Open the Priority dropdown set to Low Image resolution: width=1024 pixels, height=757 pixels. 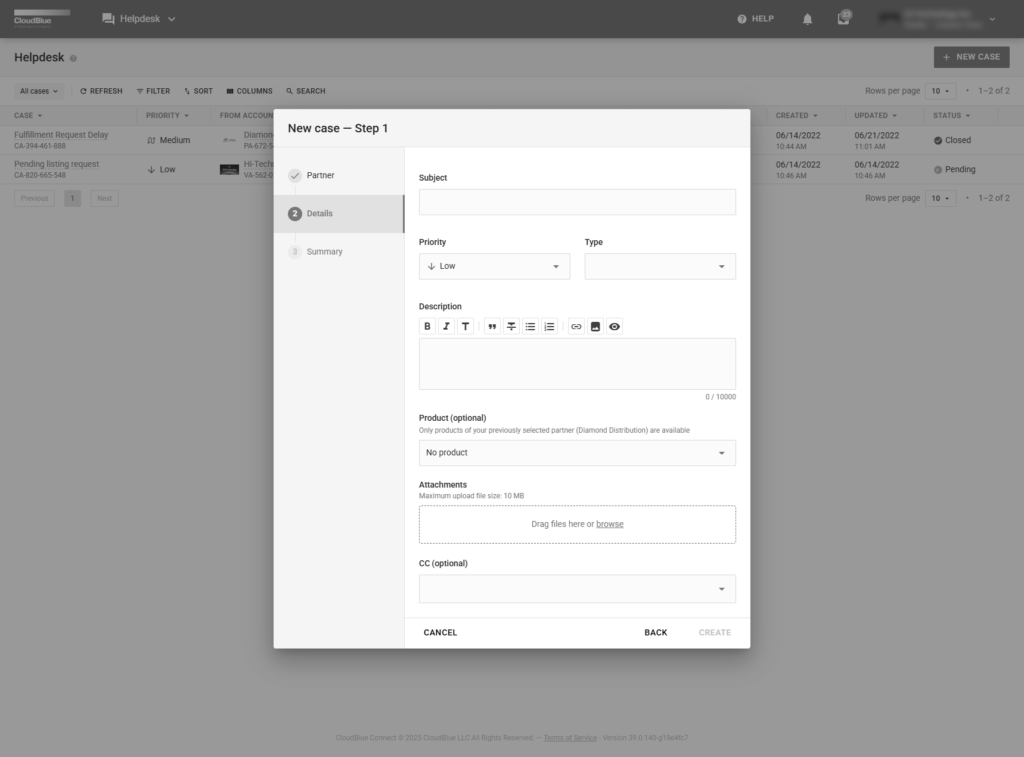coord(494,266)
